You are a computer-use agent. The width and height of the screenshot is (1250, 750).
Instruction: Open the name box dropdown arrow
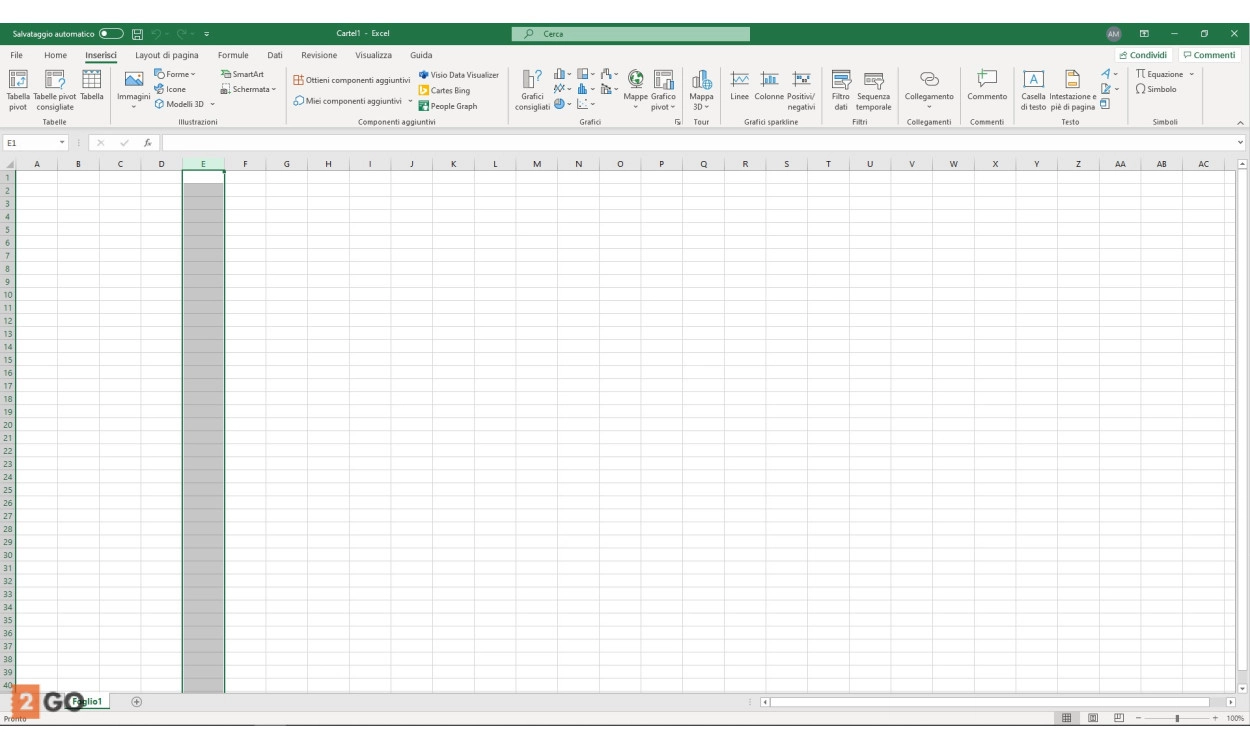click(62, 143)
